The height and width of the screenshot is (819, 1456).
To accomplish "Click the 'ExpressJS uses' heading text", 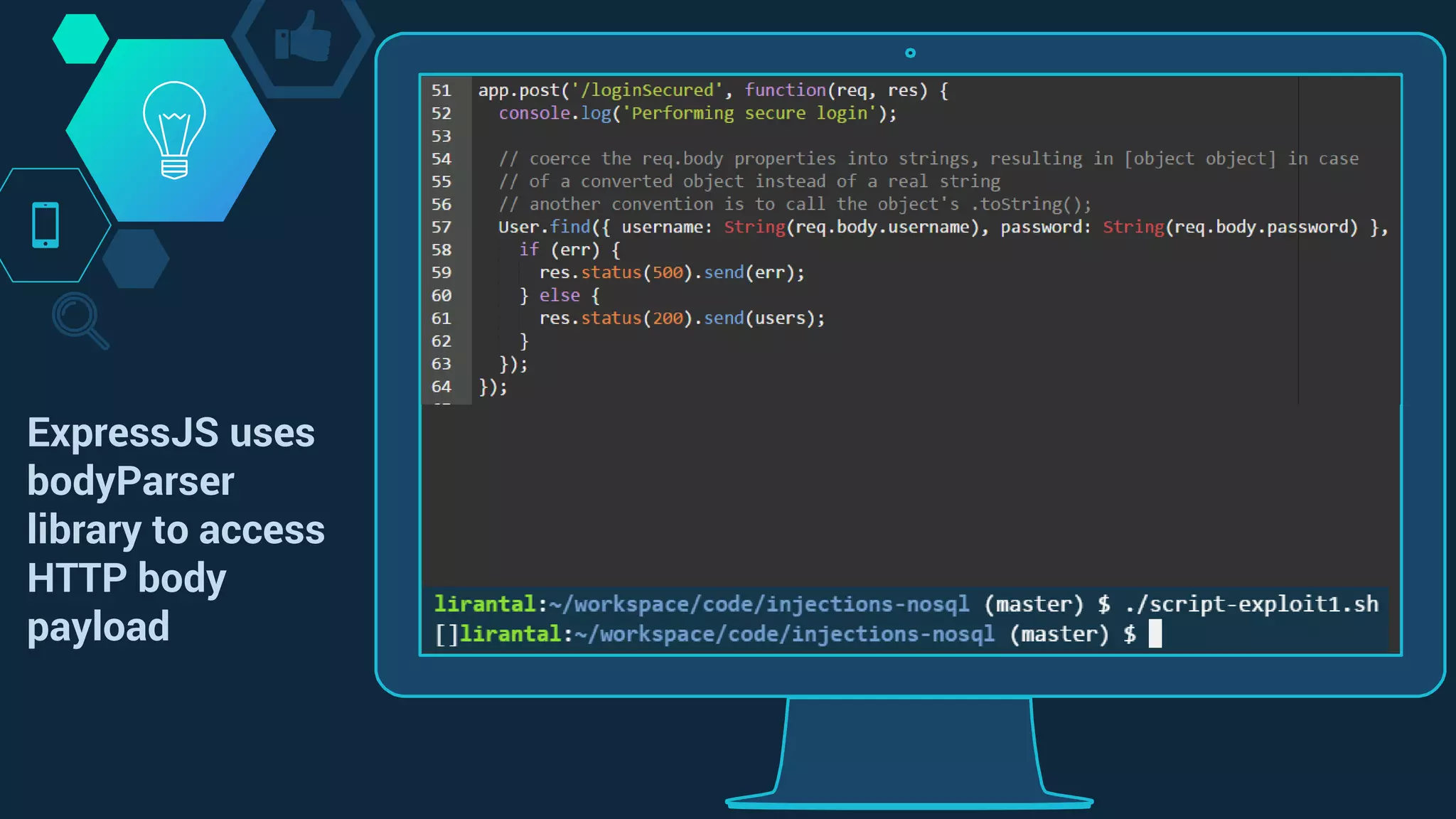I will (x=171, y=433).
